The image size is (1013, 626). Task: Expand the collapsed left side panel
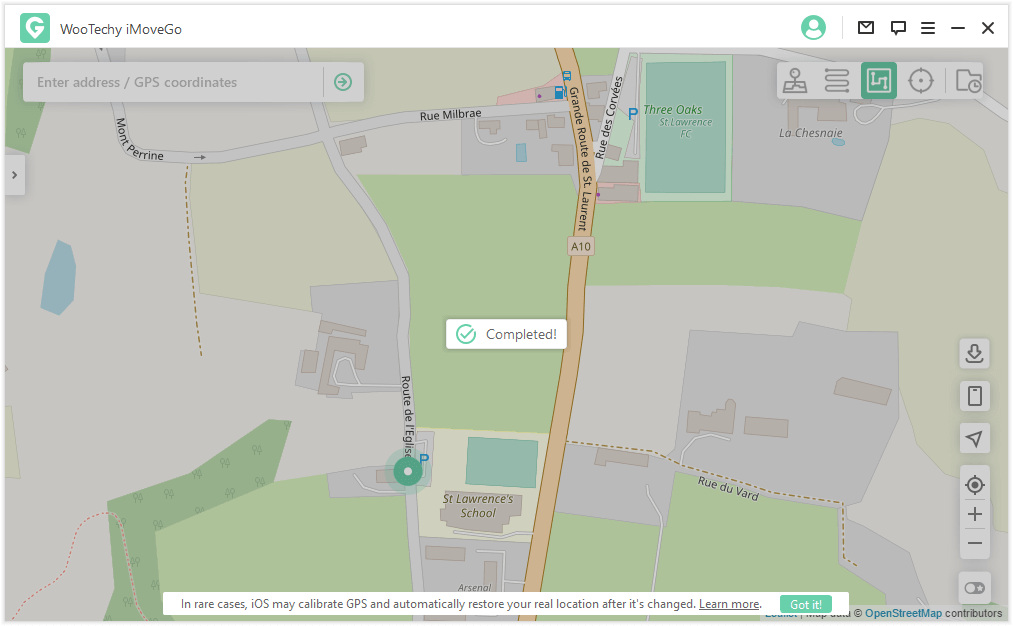[x=14, y=175]
